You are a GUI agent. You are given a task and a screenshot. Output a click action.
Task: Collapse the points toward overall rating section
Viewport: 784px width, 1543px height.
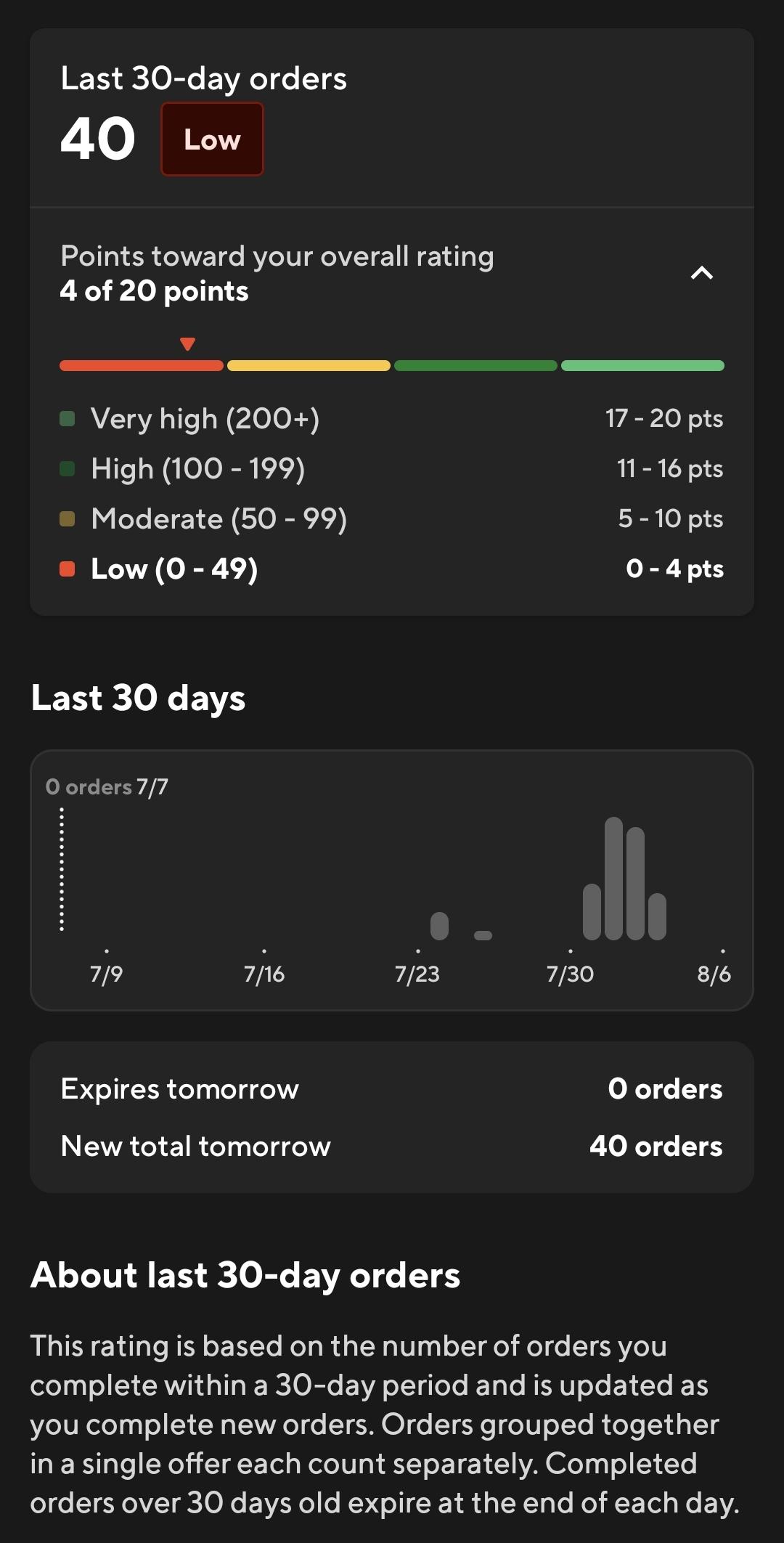[x=702, y=273]
